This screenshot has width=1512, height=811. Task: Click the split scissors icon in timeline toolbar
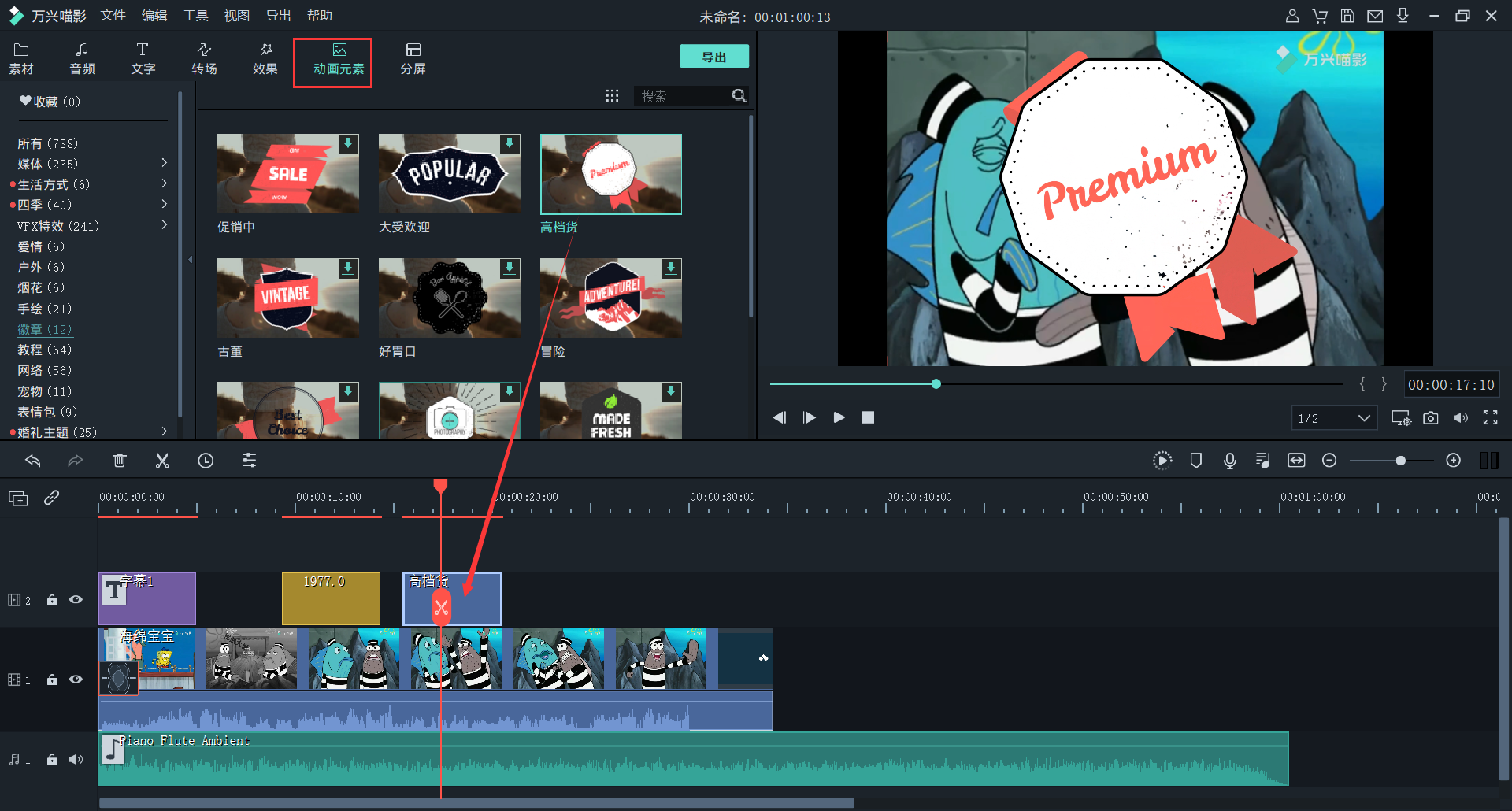[162, 461]
